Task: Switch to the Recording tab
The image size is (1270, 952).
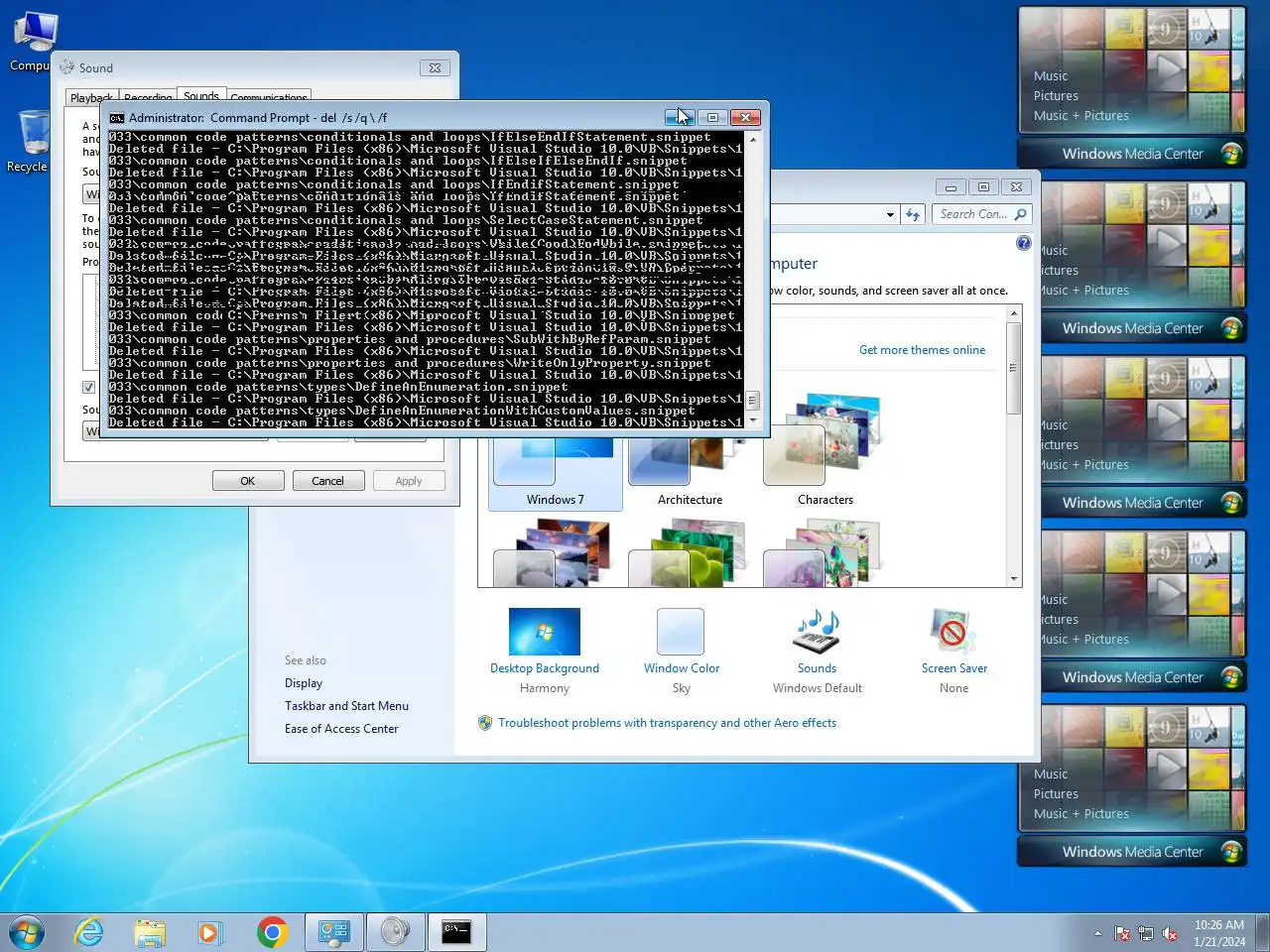Action: pos(148,97)
